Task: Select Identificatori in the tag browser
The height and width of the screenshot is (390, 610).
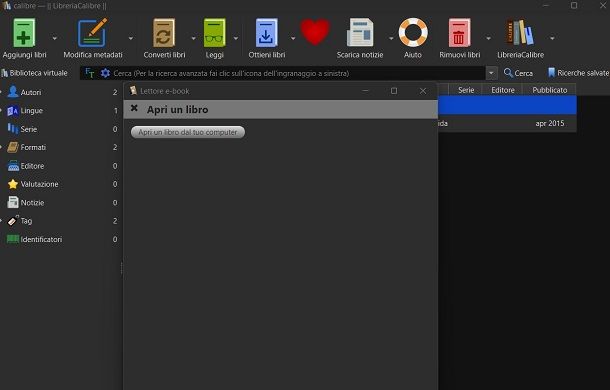Action: click(x=41, y=239)
